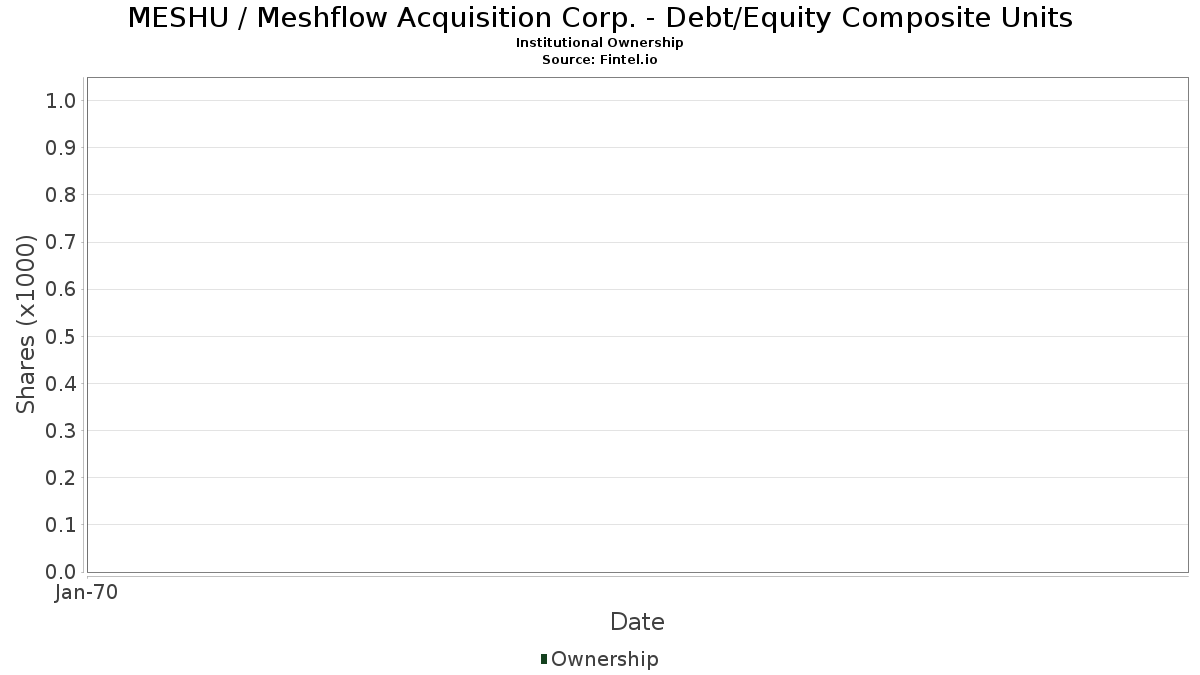
Task: Click the 0.9 y-axis tick label
Action: pyautogui.click(x=61, y=148)
